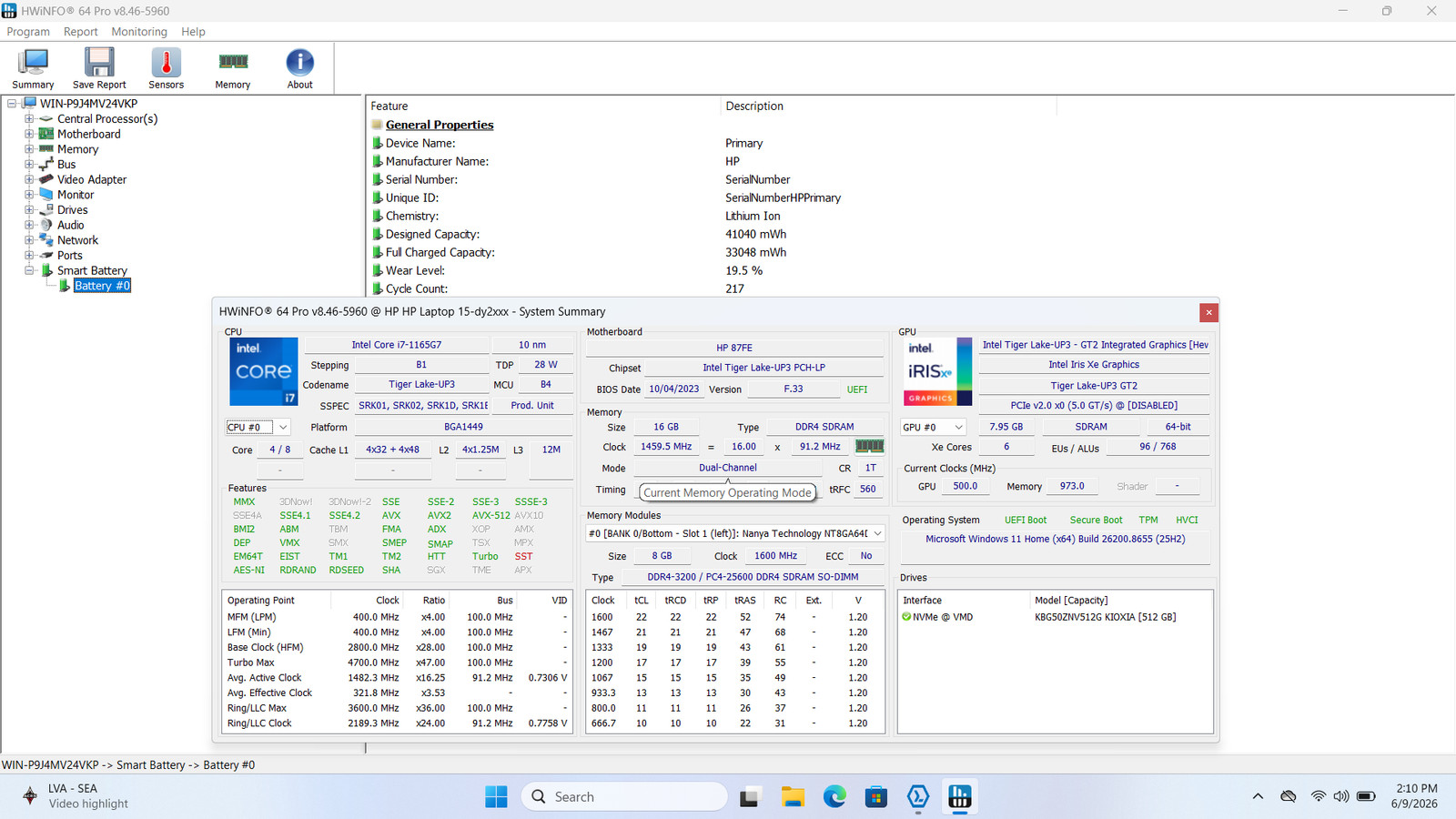
Task: Click the NVMe drive green status icon
Action: click(x=906, y=617)
